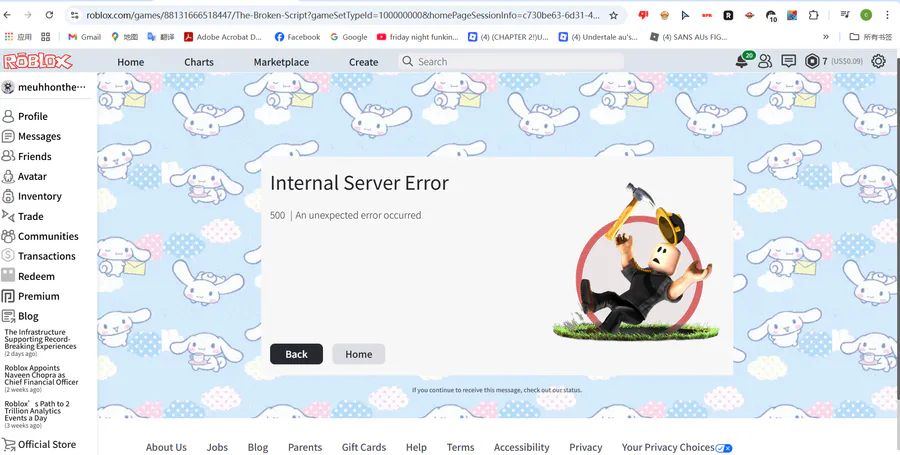Open the Terms footer link
900x455 pixels.
(460, 448)
